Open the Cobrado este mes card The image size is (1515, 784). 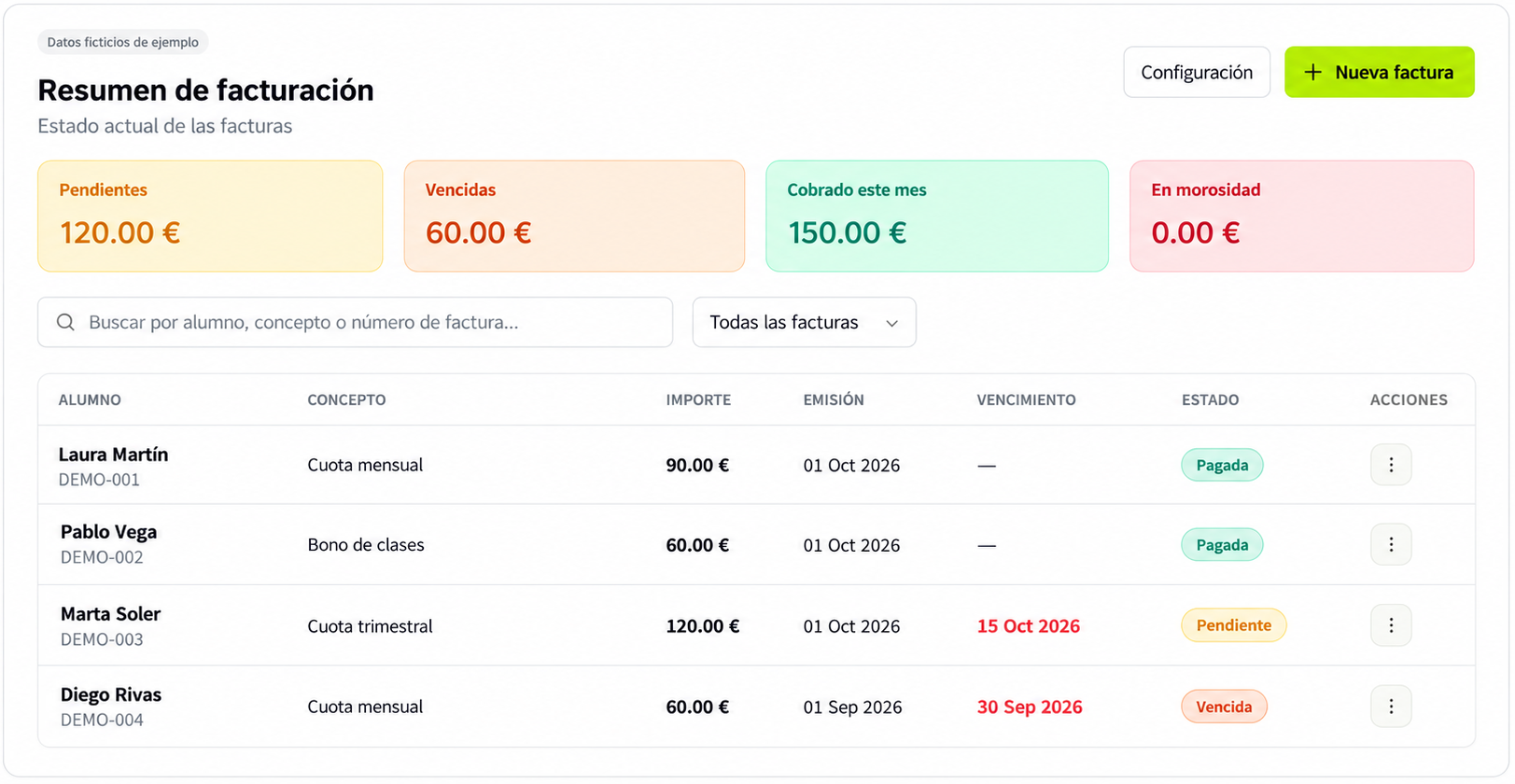click(937, 216)
